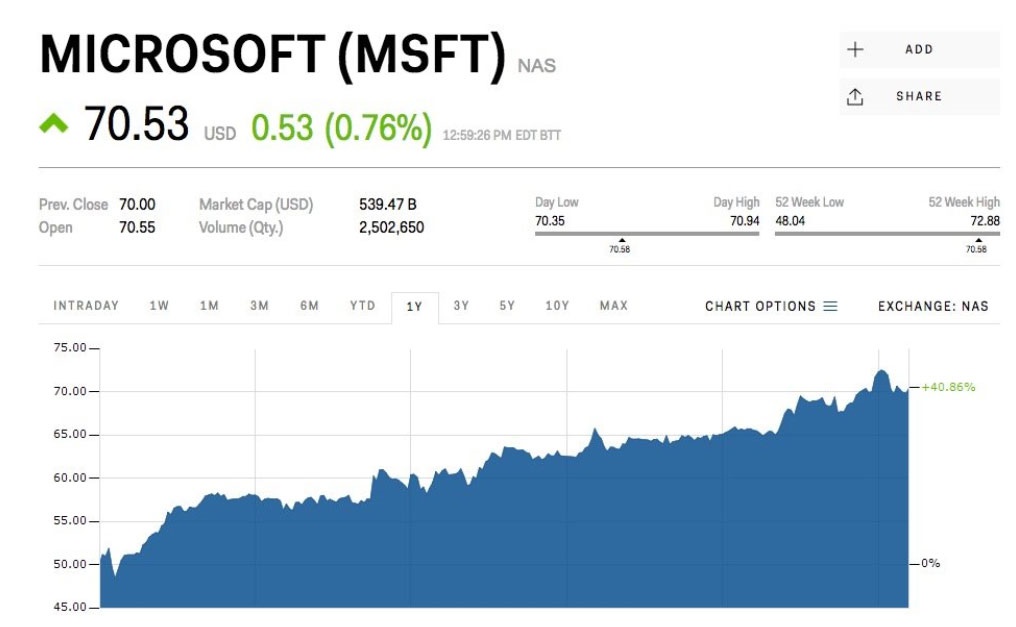Click the +40.86% chart label
This screenshot has width=1016, height=627.
tap(948, 387)
